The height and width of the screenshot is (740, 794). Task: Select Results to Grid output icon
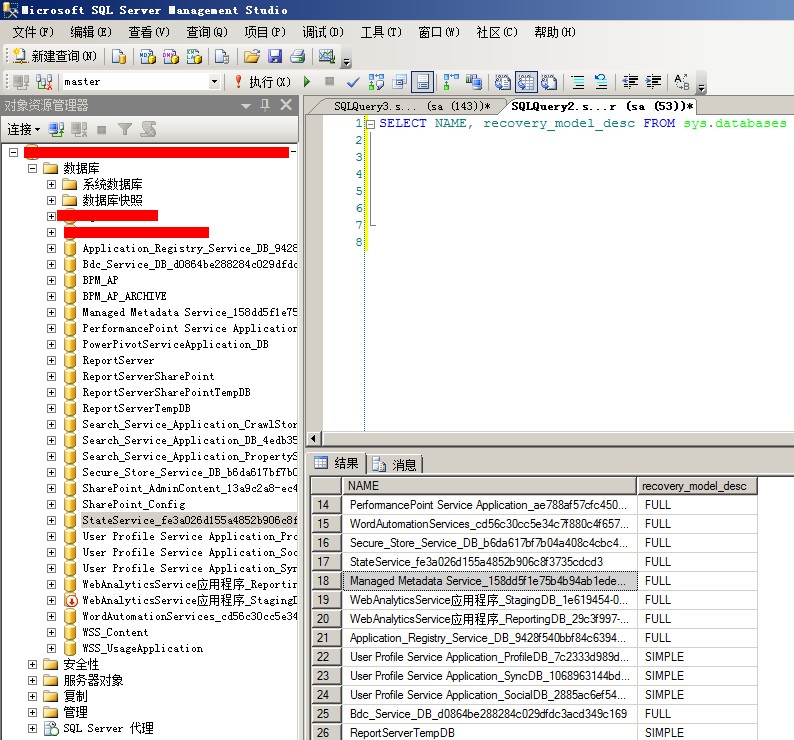526,82
